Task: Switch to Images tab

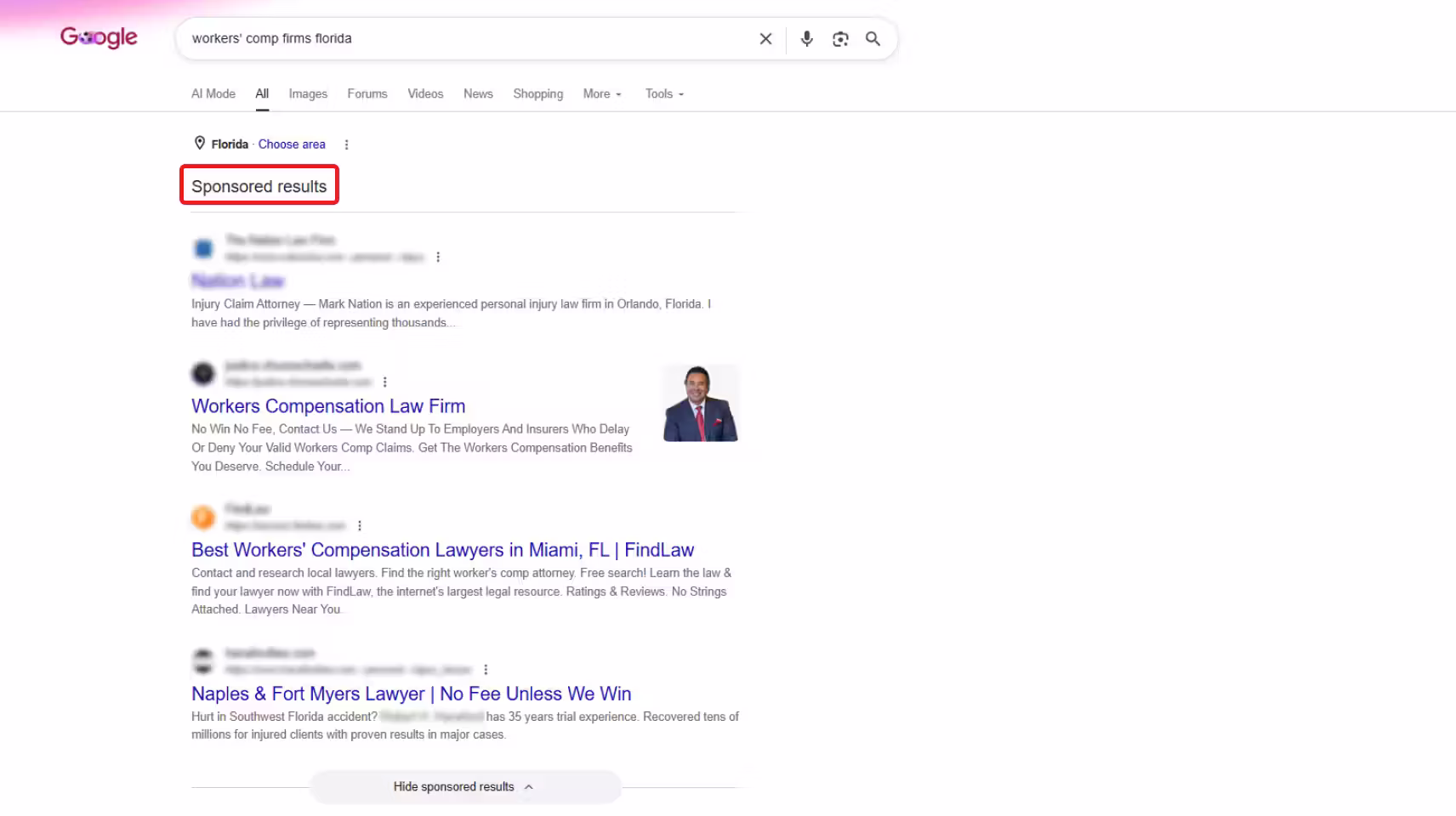Action: pos(308,93)
